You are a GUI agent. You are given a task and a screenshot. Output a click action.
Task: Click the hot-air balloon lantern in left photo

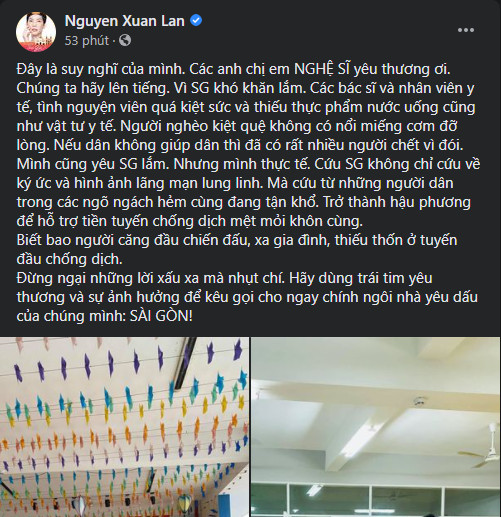[x=184, y=502]
